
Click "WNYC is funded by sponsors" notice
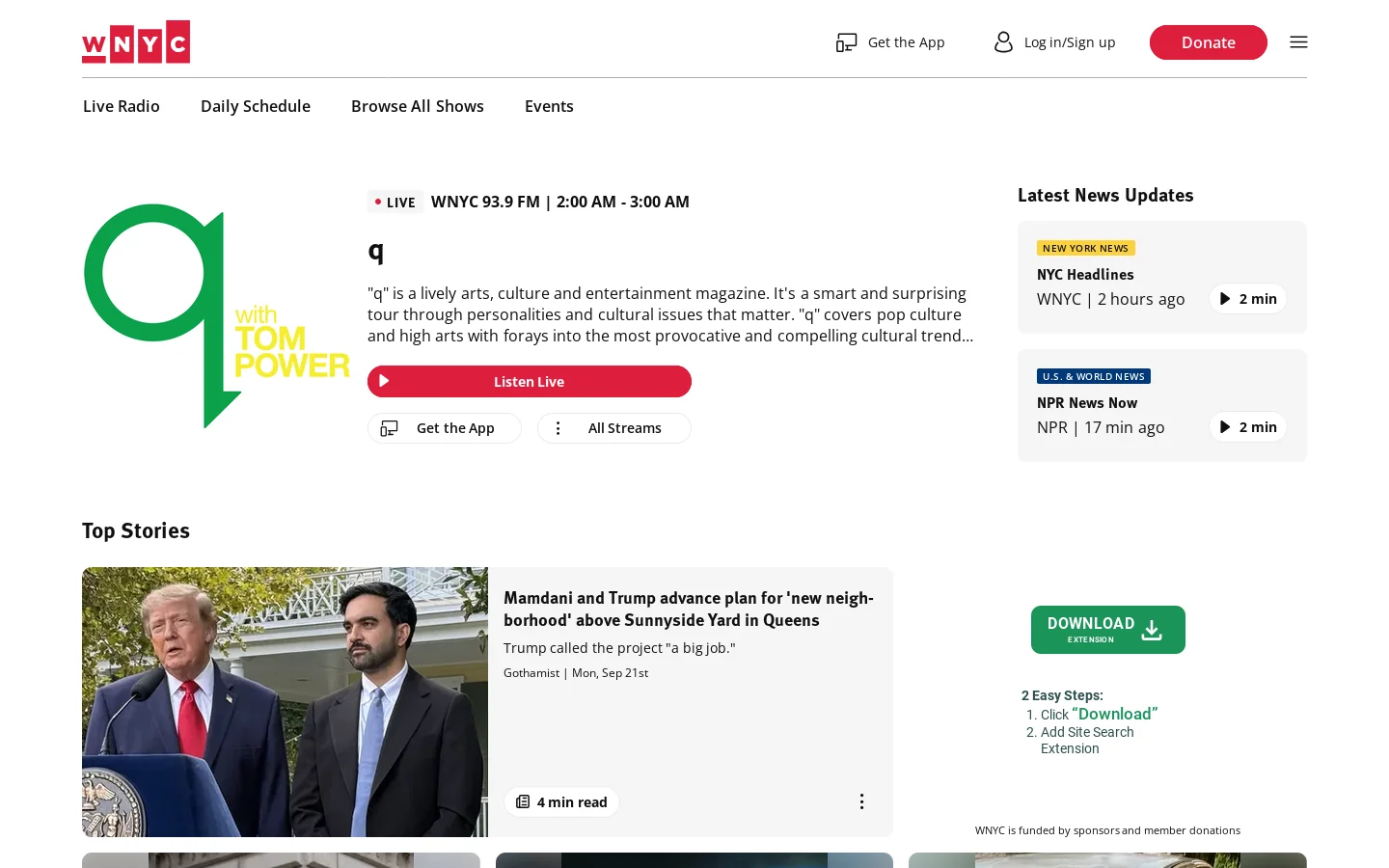[x=1107, y=830]
